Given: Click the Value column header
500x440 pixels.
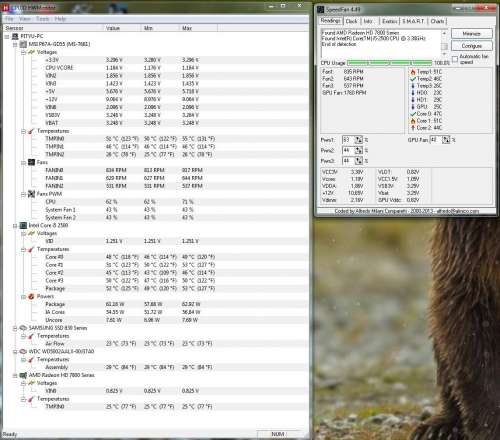Looking at the screenshot, I should [x=122, y=28].
